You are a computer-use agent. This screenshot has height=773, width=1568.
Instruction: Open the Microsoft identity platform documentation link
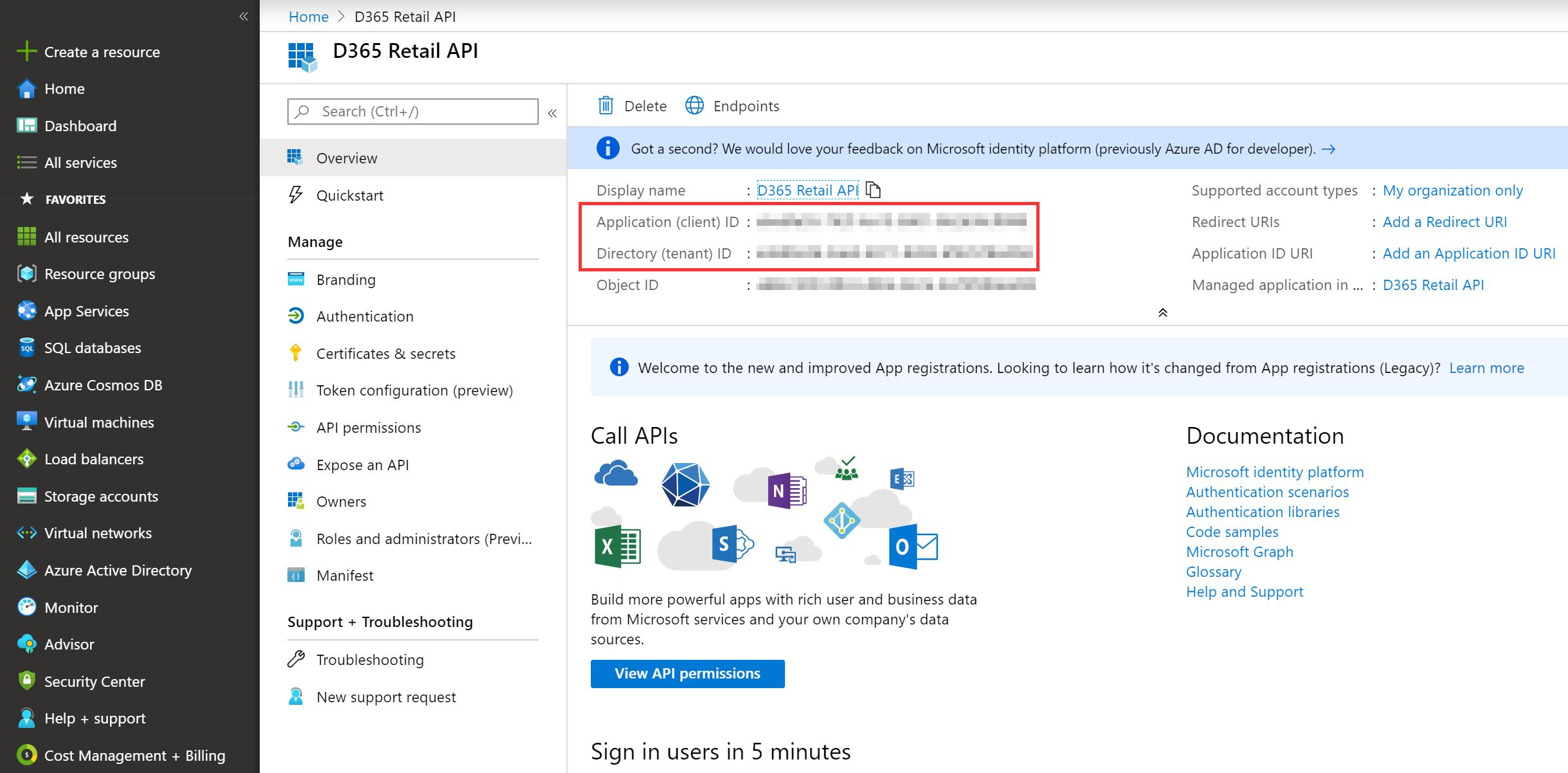click(x=1275, y=472)
